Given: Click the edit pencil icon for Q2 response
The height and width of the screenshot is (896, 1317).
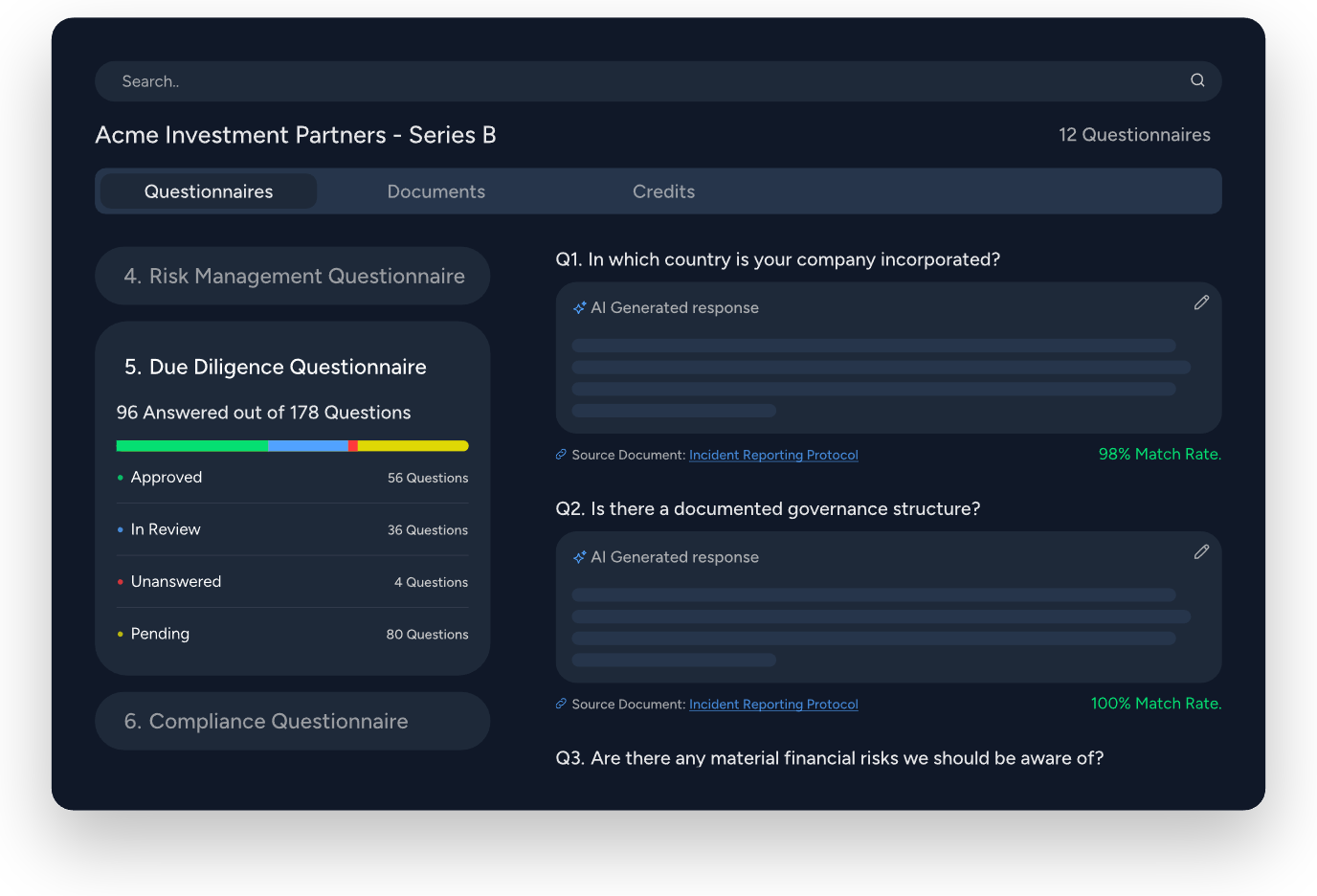Looking at the screenshot, I should pyautogui.click(x=1201, y=552).
